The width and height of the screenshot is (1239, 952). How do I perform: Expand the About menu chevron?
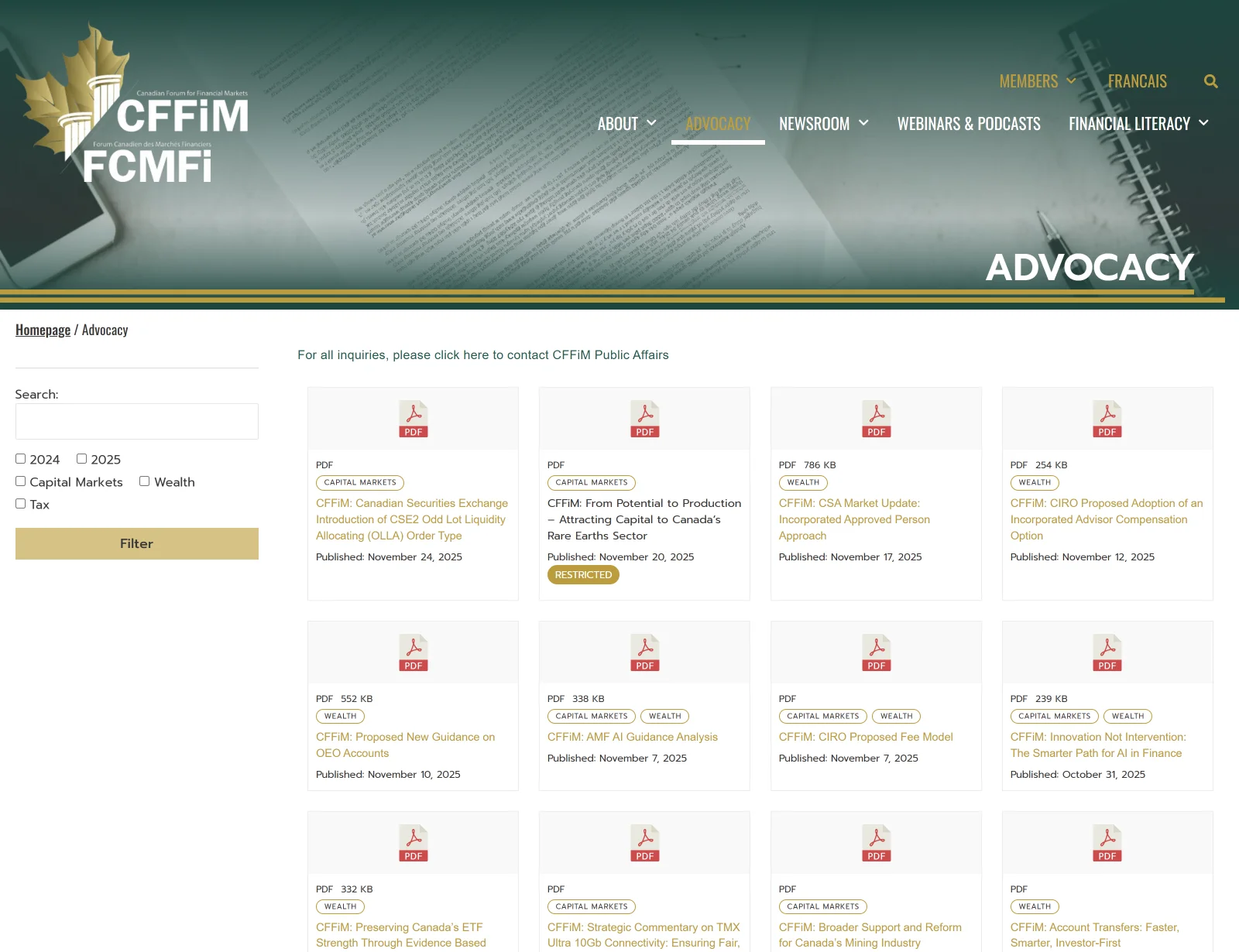click(x=651, y=123)
